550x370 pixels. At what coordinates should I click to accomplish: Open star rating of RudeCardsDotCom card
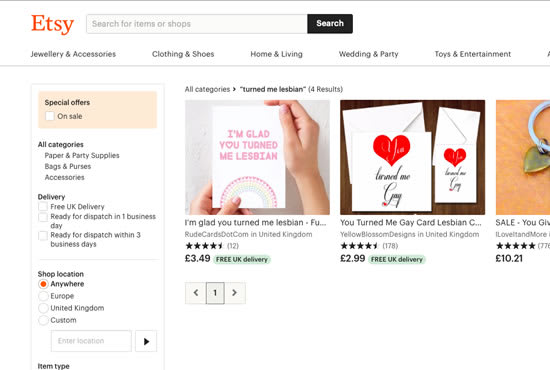pos(204,246)
